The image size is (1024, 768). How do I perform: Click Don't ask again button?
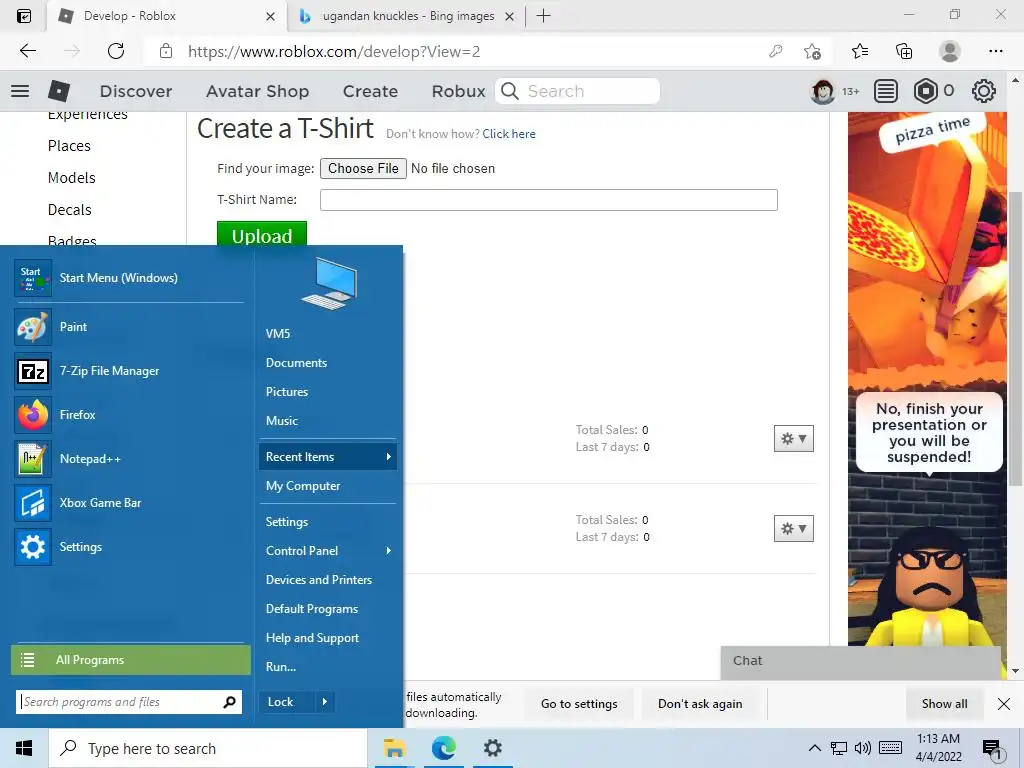point(700,704)
